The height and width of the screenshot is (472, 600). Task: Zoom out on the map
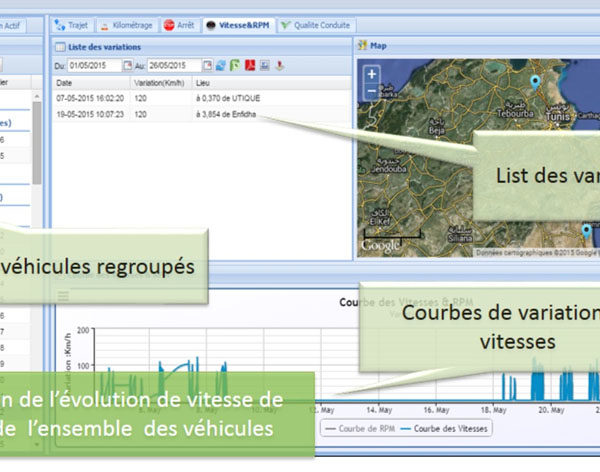click(x=372, y=90)
